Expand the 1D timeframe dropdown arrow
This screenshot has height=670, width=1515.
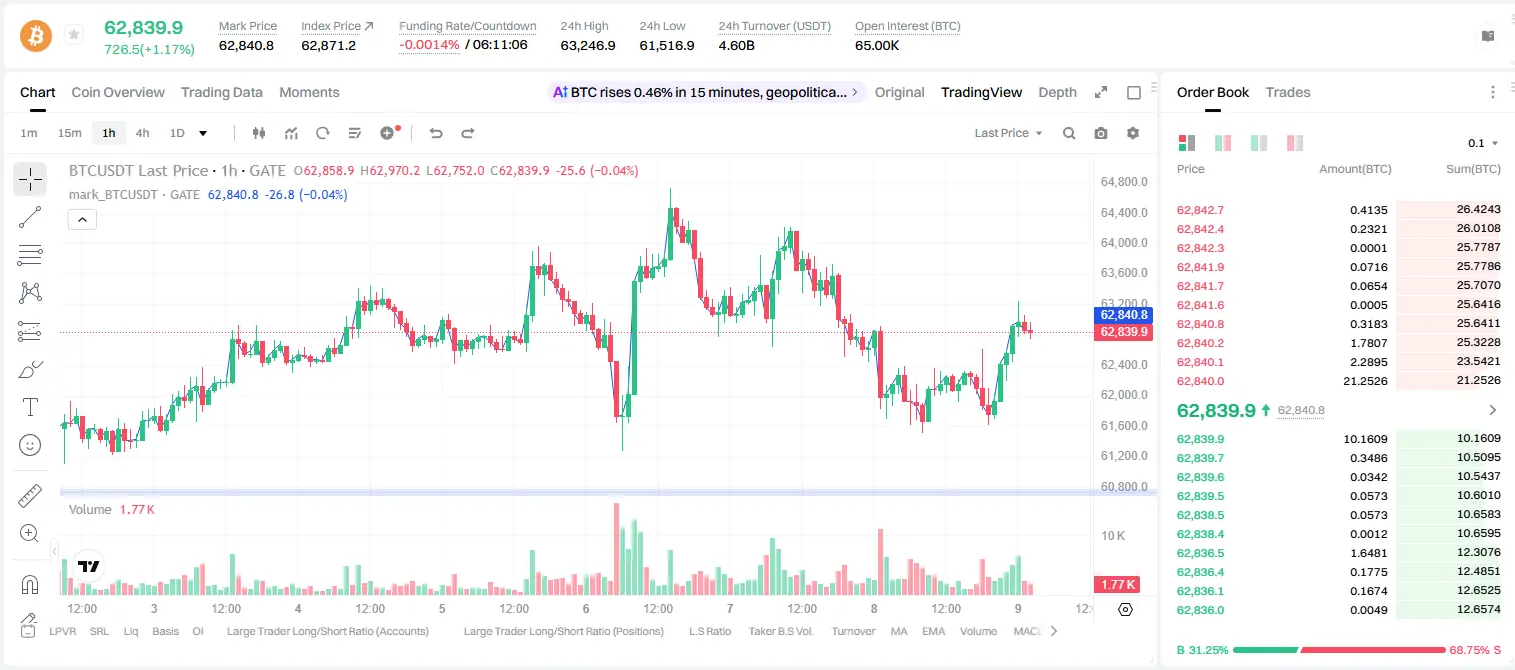203,133
